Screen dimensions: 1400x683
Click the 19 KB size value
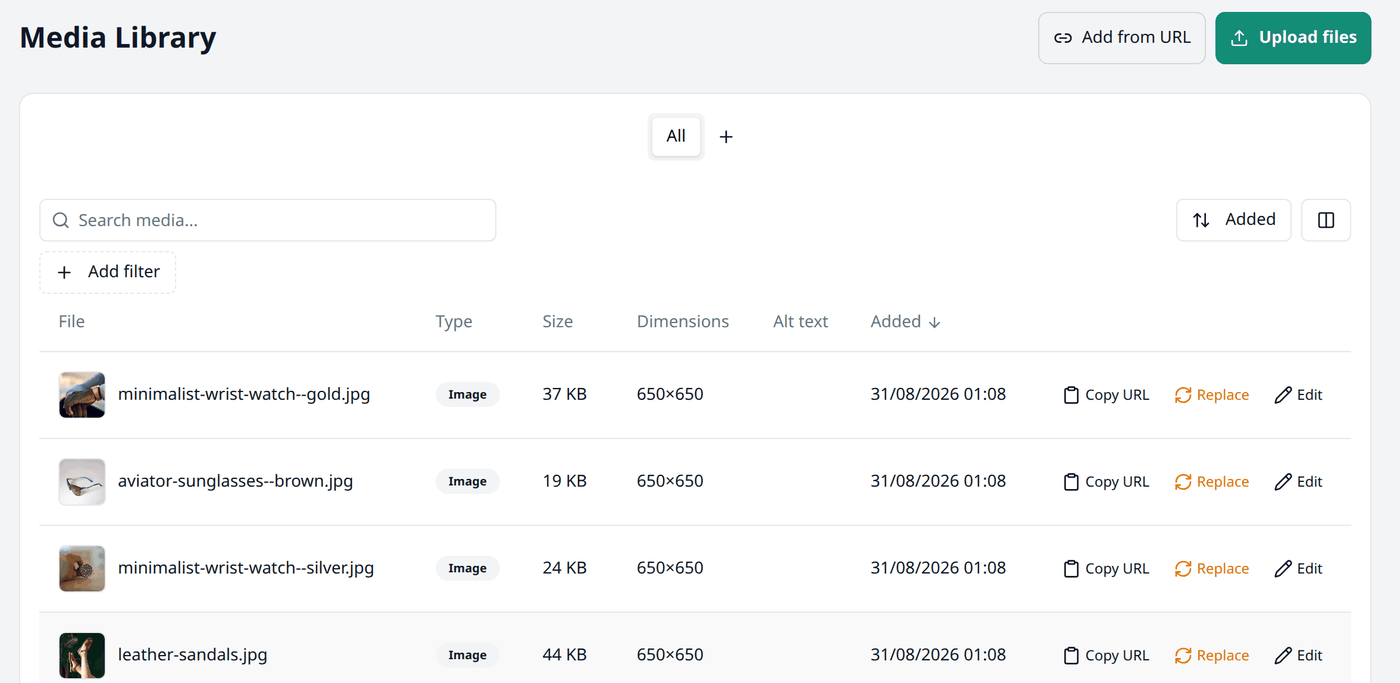565,482
